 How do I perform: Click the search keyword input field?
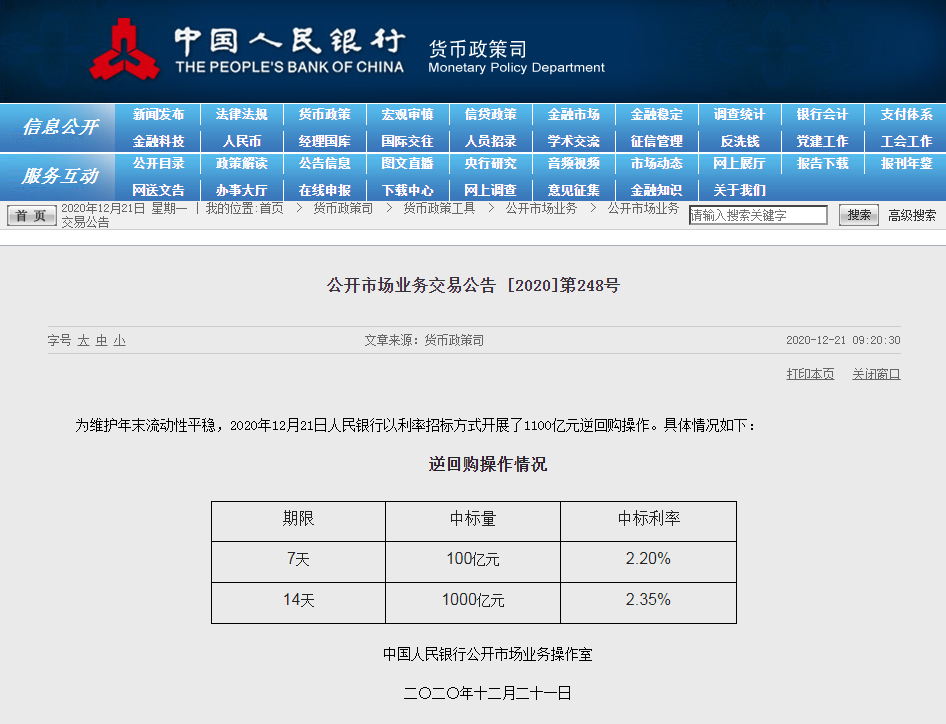click(758, 215)
